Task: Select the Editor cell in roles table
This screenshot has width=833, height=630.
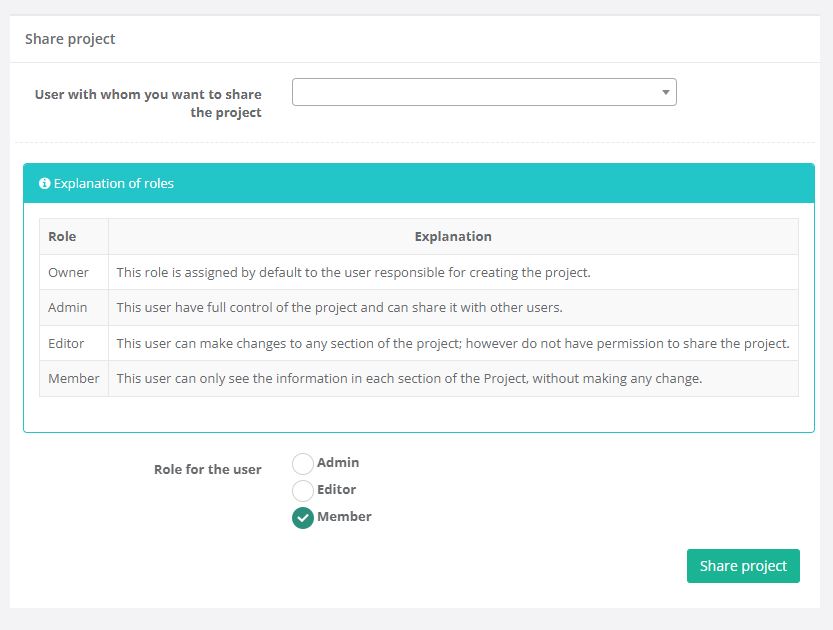Action: pyautogui.click(x=67, y=343)
